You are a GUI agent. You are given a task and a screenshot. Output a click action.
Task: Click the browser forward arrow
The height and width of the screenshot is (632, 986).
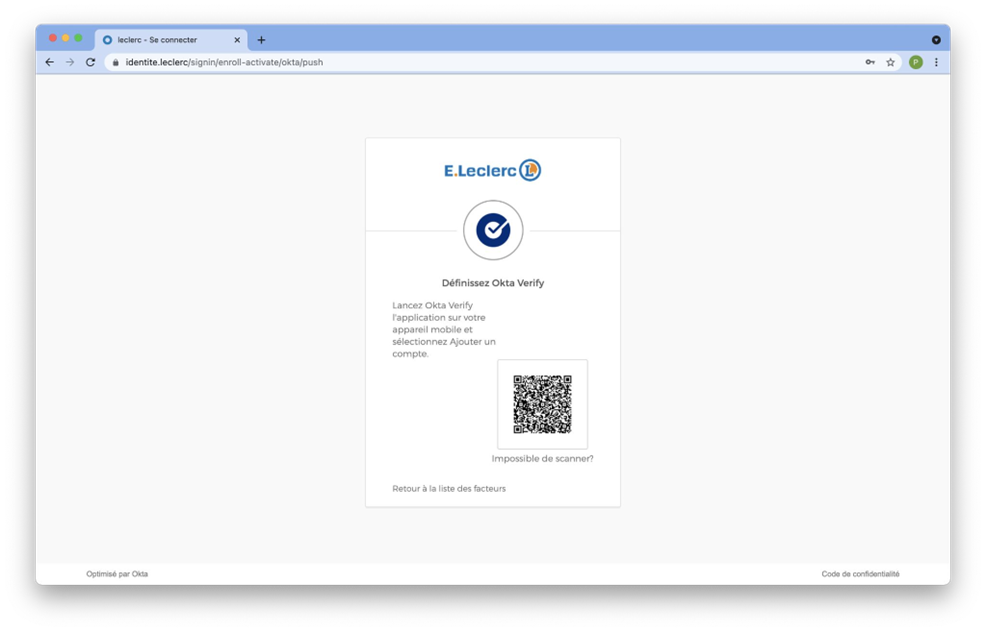click(70, 62)
